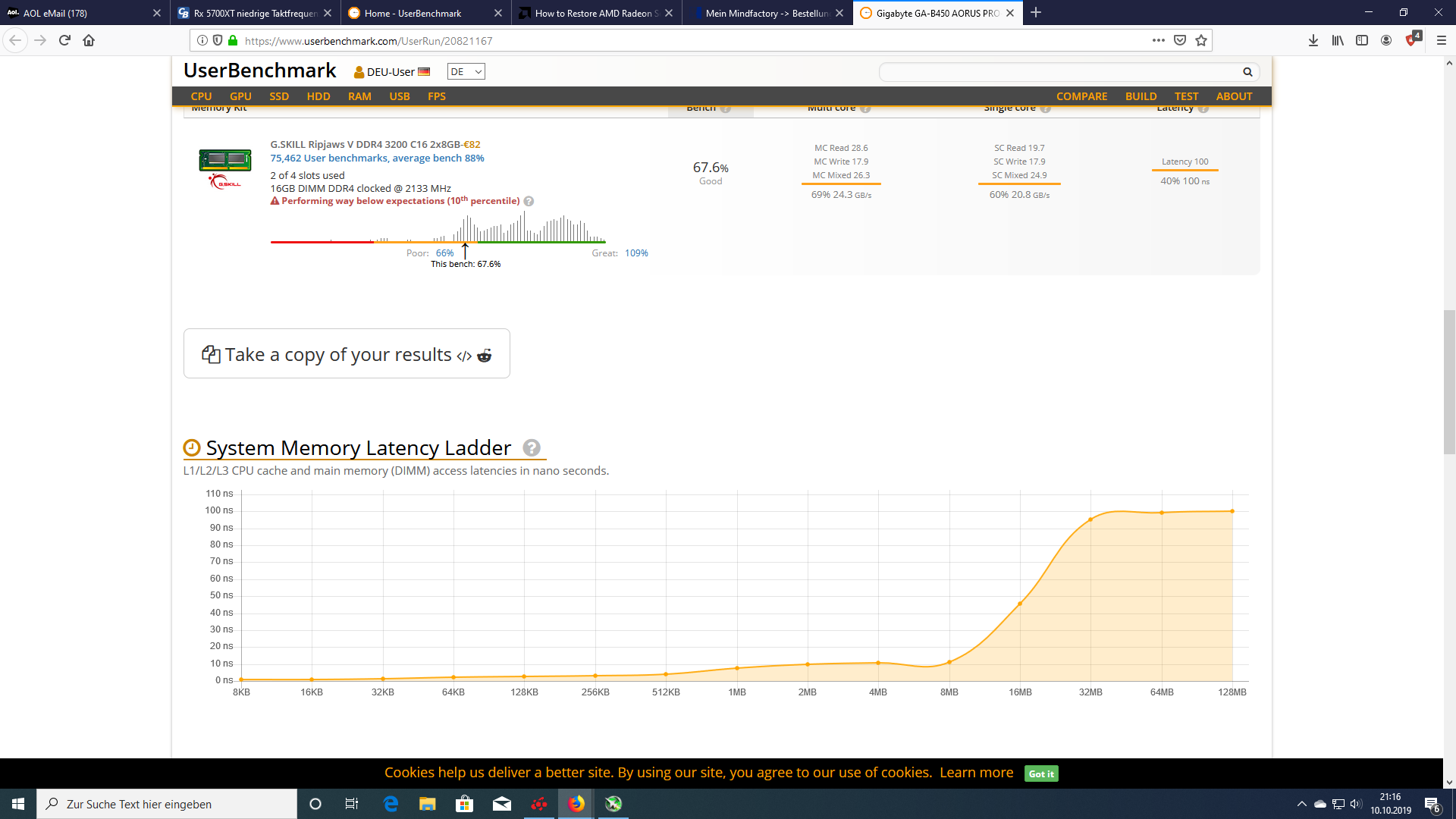Click the Got it cookie button
This screenshot has height=819, width=1456.
point(1040,773)
